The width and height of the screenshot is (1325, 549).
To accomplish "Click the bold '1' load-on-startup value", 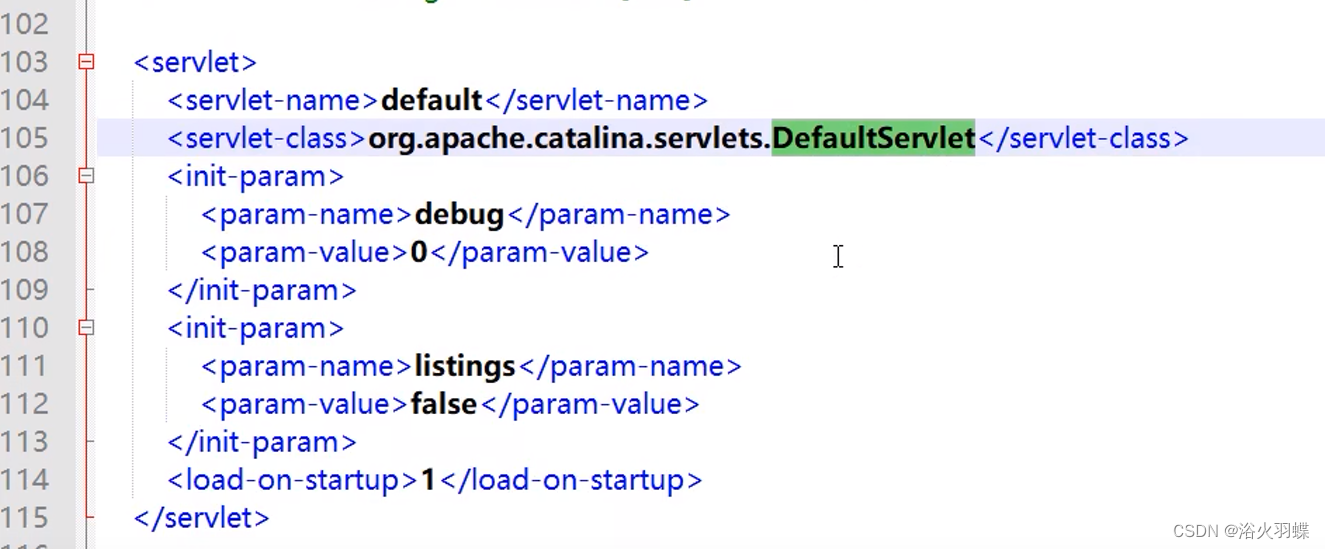I will pos(428,480).
